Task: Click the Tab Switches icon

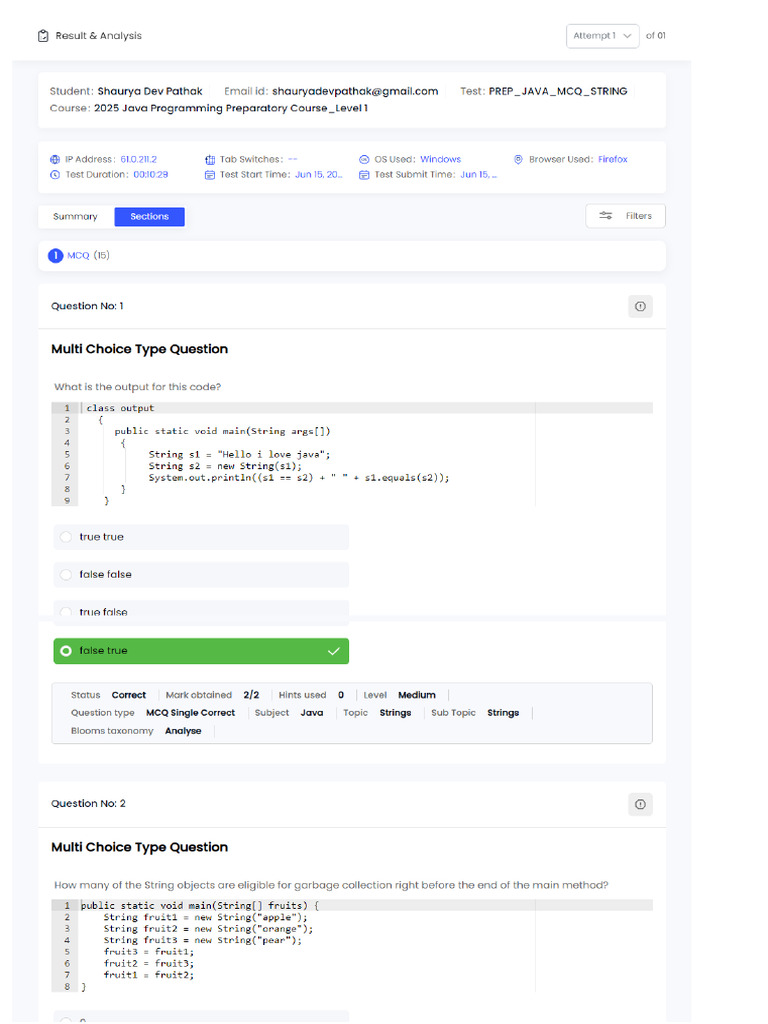Action: tap(210, 160)
